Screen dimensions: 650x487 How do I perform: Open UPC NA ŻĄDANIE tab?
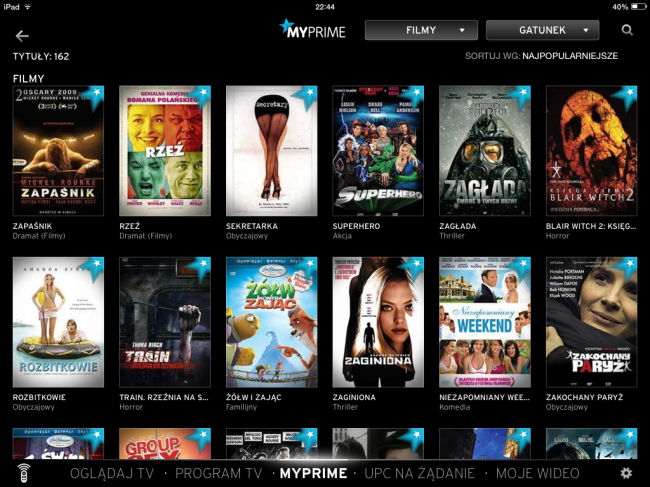420,473
